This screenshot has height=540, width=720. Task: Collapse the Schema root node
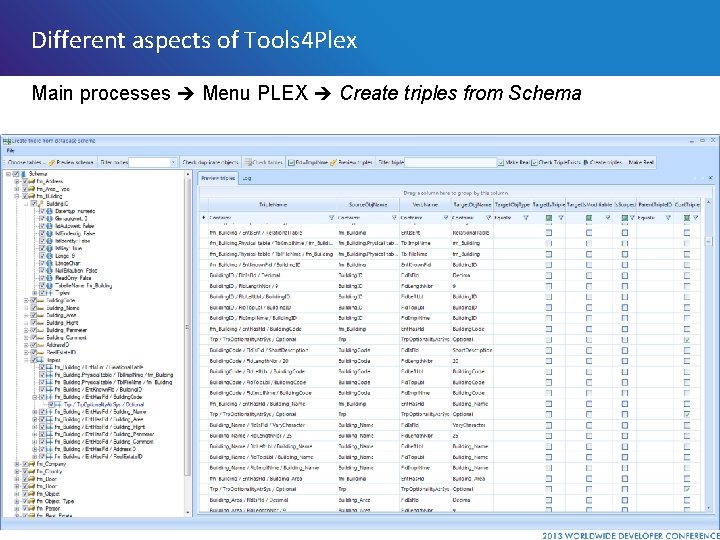click(x=8, y=174)
